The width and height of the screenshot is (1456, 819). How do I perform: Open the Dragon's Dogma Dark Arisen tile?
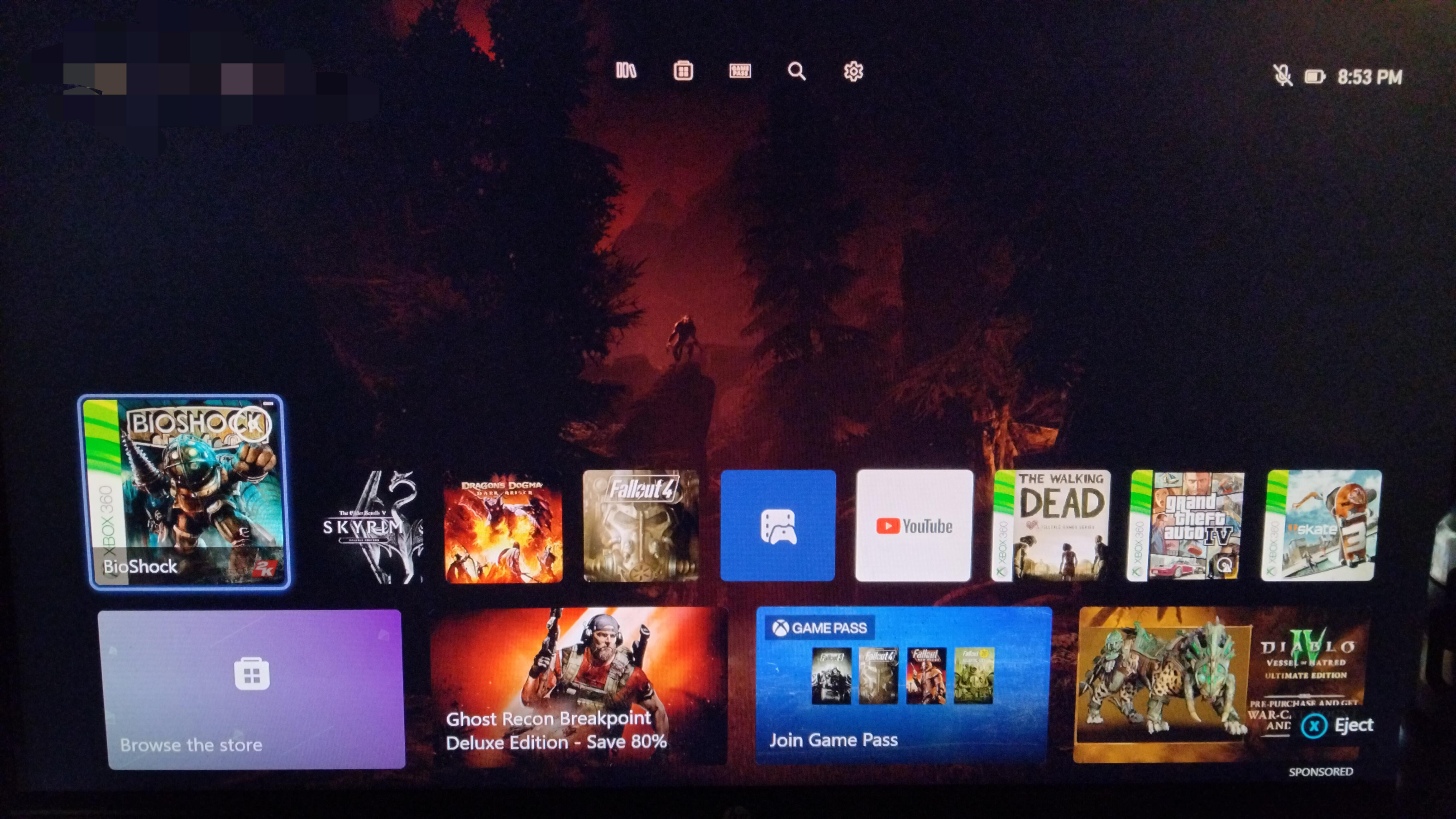point(502,527)
